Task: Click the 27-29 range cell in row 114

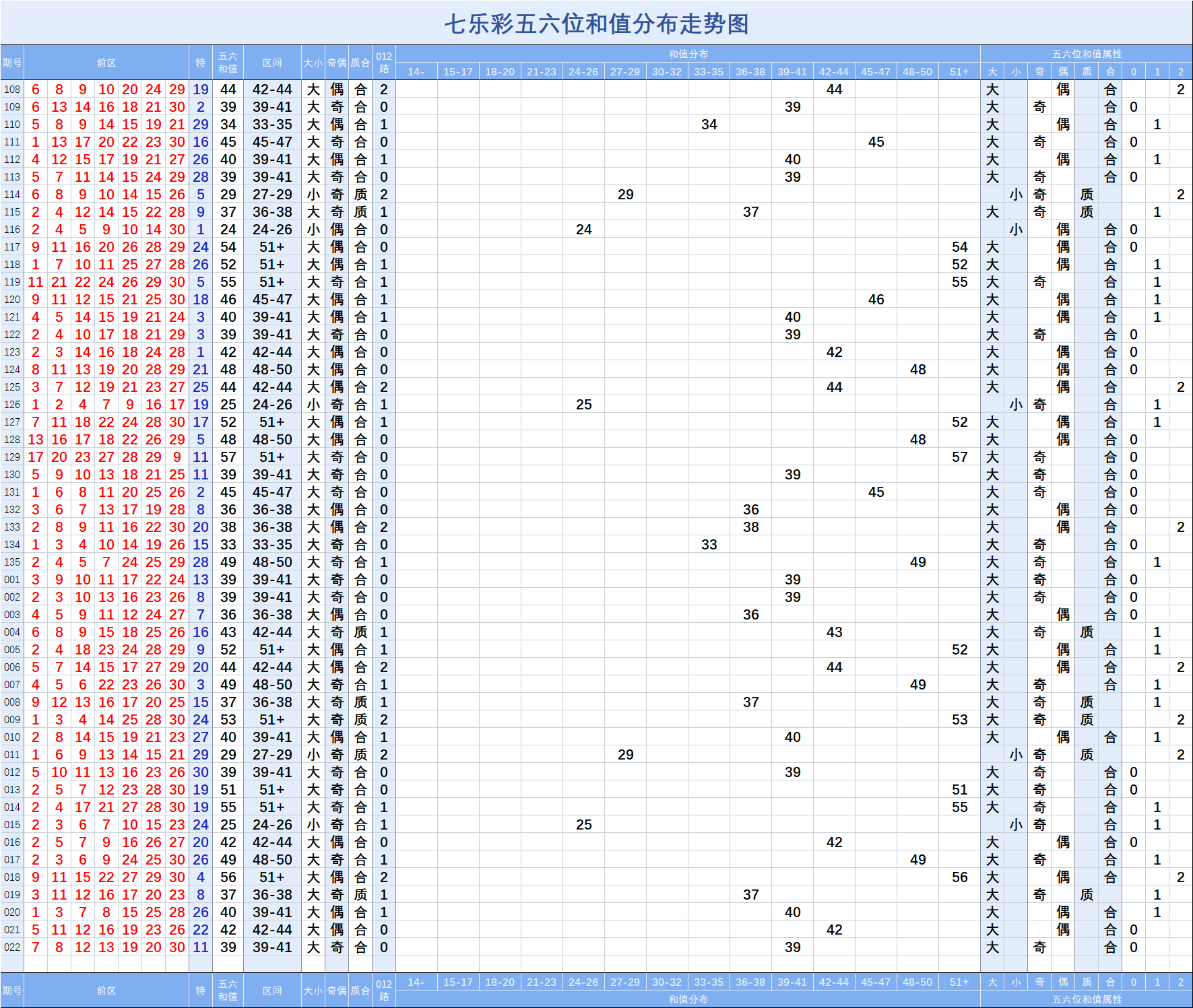Action: pyautogui.click(x=272, y=195)
